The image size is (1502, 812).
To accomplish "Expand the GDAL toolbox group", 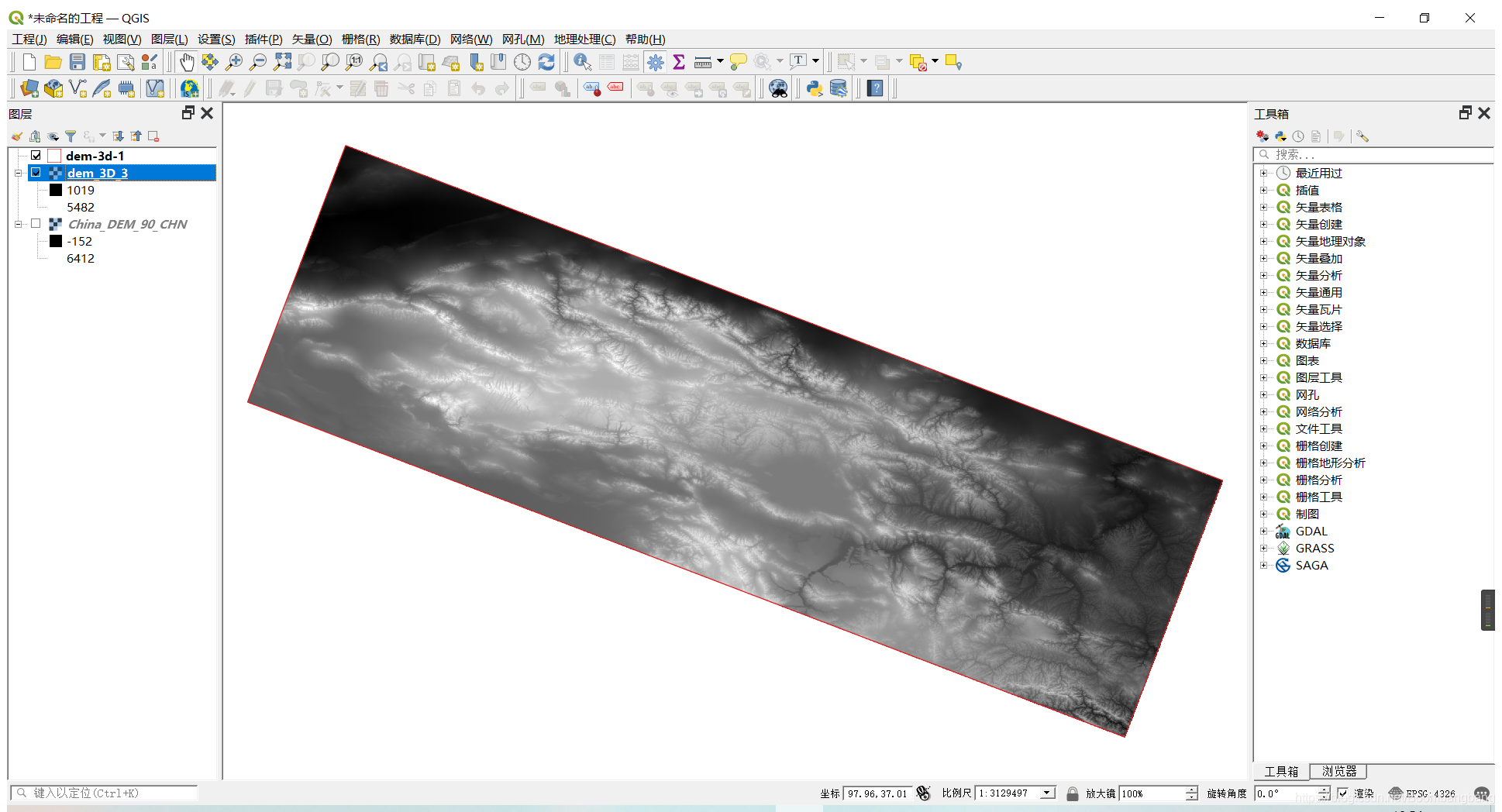I will [x=1263, y=532].
